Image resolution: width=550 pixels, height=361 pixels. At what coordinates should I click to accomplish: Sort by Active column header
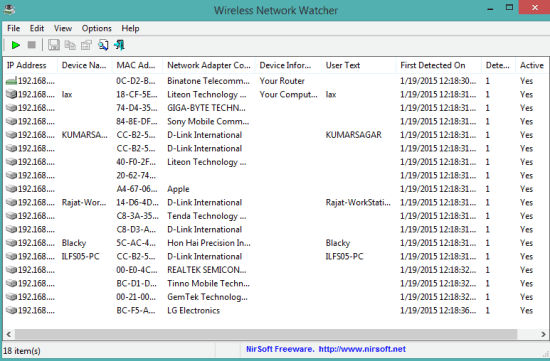click(532, 65)
